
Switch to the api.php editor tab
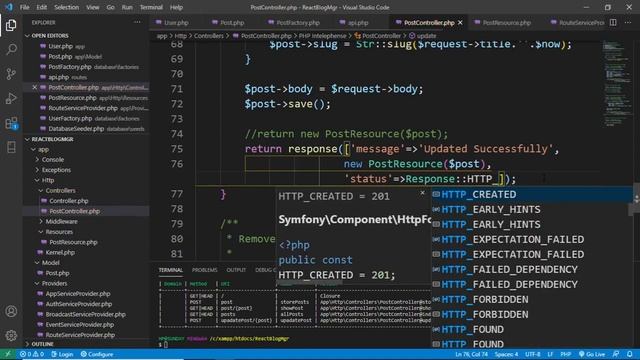coord(358,23)
